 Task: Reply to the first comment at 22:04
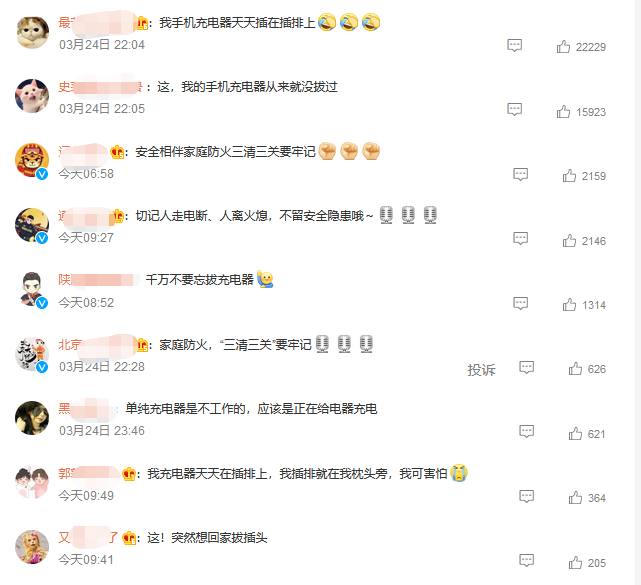pyautogui.click(x=514, y=45)
